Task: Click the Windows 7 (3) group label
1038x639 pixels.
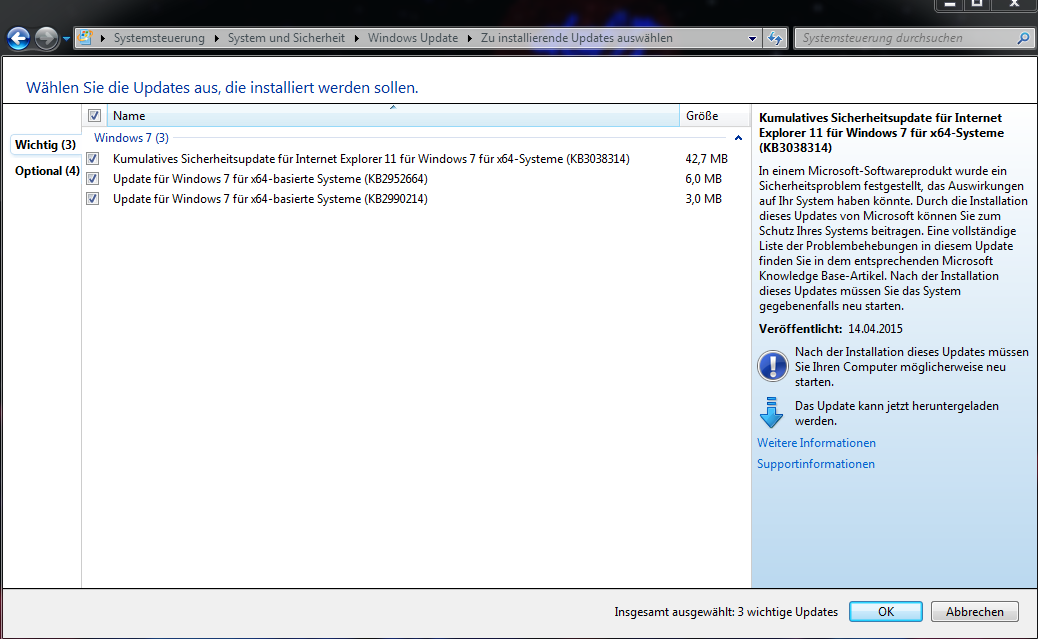Action: click(x=131, y=138)
